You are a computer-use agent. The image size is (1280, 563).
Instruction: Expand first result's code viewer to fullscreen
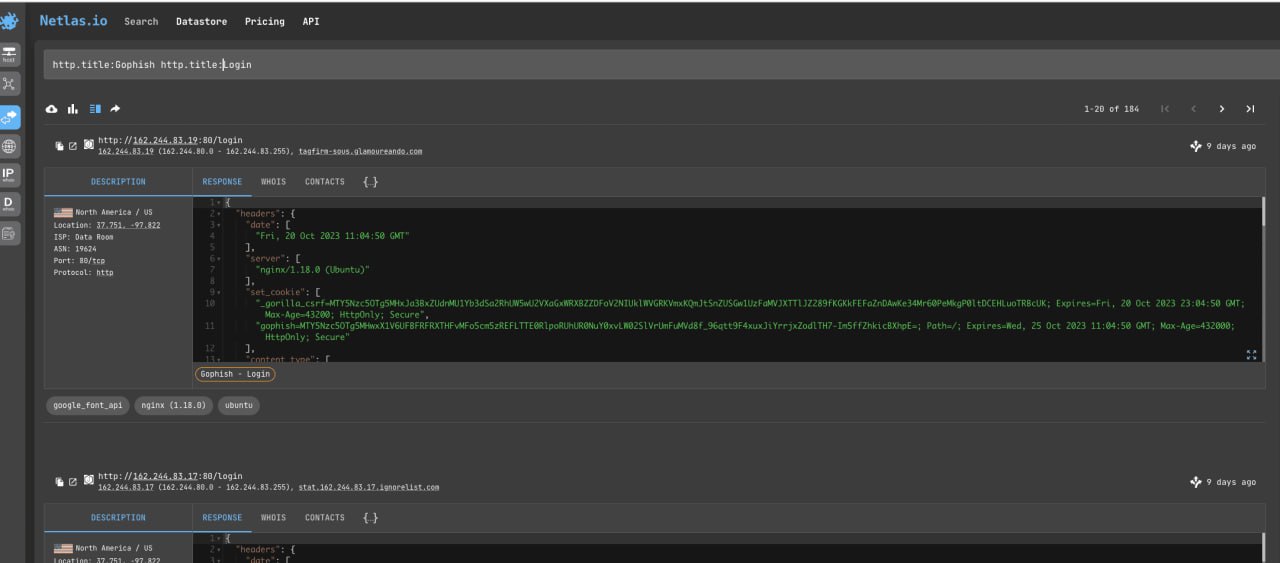click(1251, 354)
